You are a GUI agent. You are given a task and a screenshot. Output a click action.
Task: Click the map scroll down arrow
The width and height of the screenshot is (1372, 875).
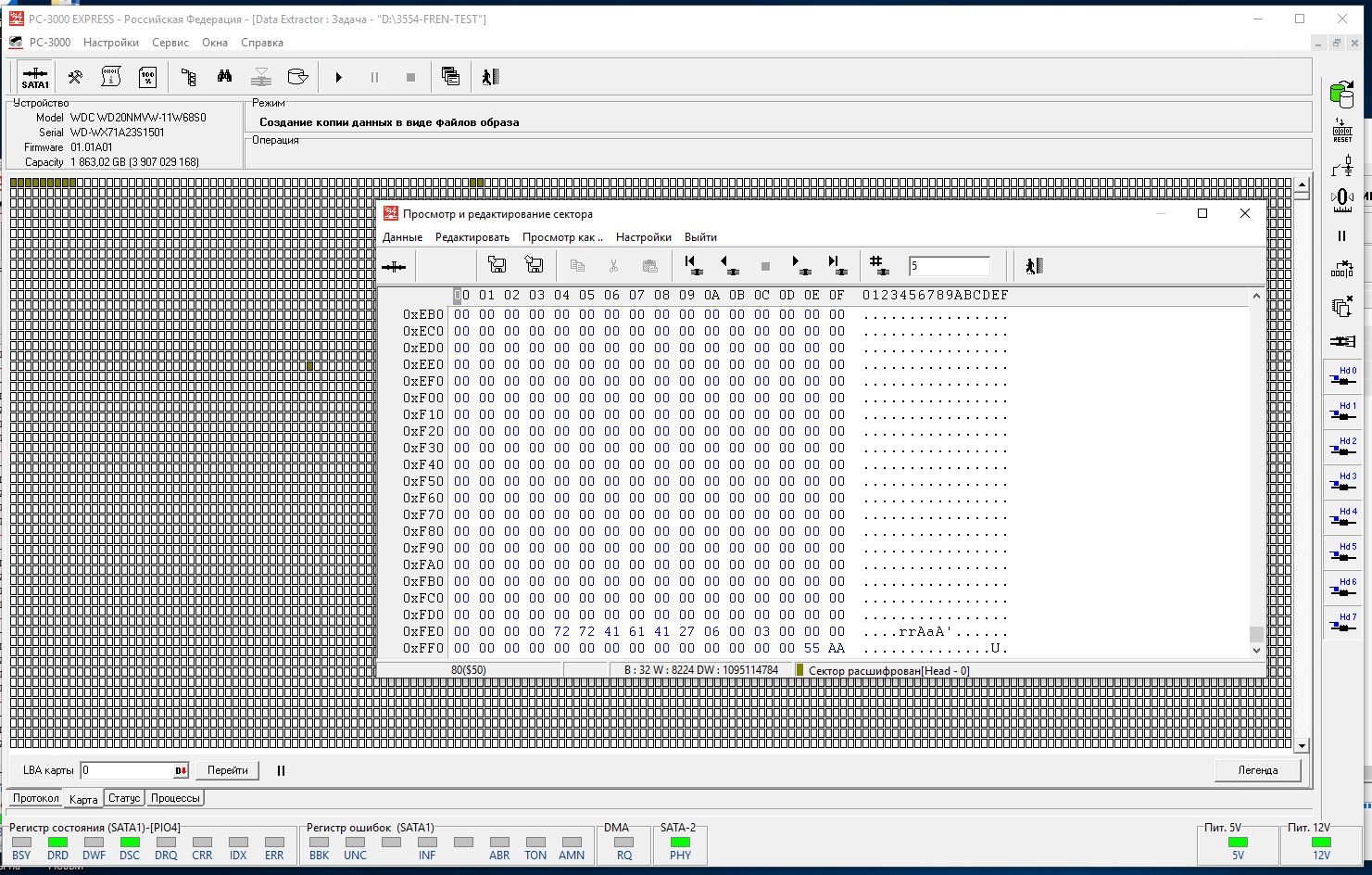[x=1302, y=745]
